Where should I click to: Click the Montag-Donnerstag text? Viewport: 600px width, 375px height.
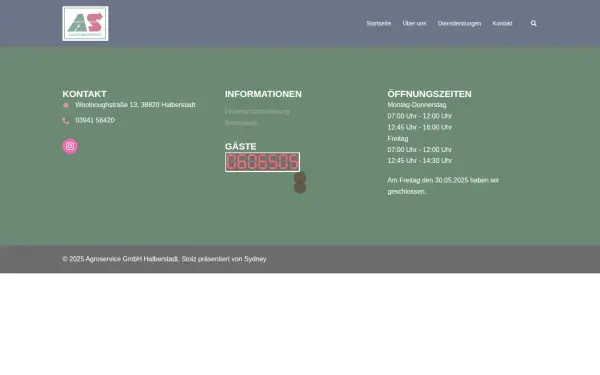[x=417, y=105]
